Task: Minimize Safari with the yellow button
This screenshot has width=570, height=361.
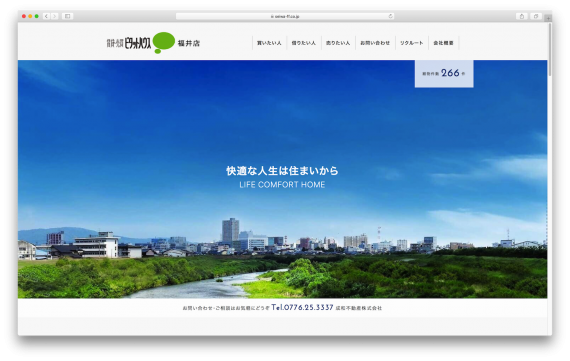Action: [x=30, y=16]
